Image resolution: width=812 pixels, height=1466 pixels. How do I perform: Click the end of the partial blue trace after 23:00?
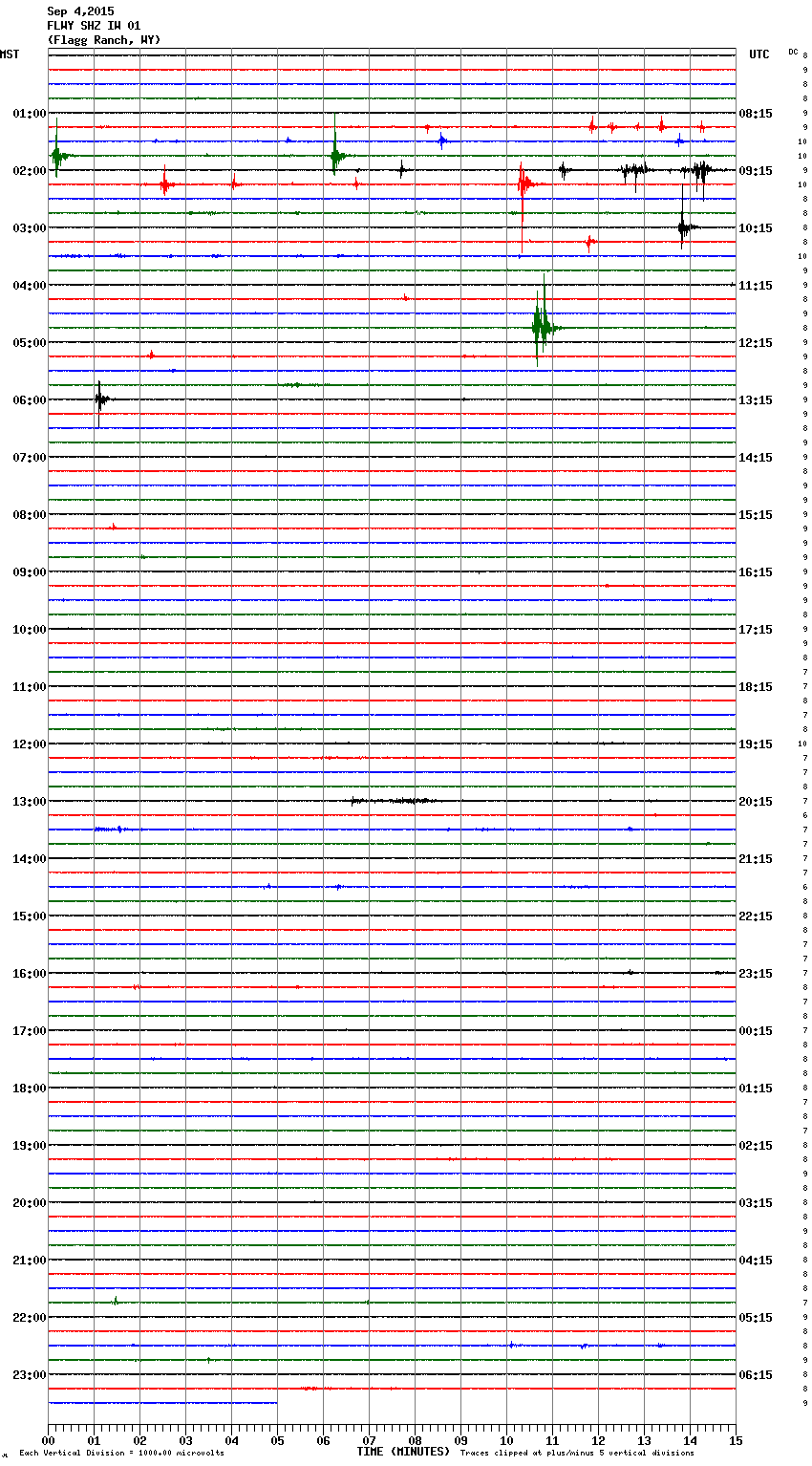(x=276, y=1403)
